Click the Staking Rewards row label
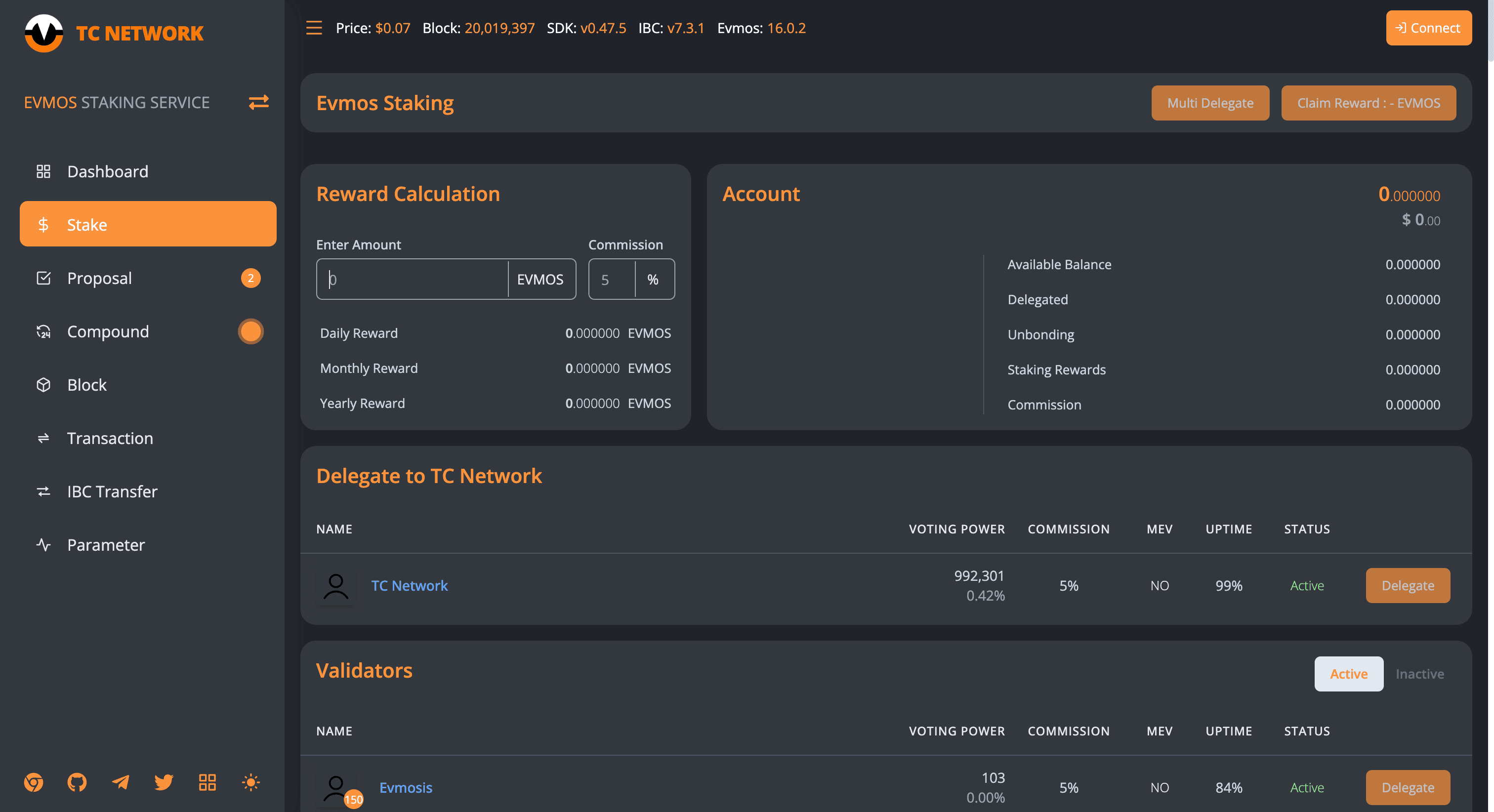This screenshot has height=812, width=1494. pyautogui.click(x=1056, y=369)
